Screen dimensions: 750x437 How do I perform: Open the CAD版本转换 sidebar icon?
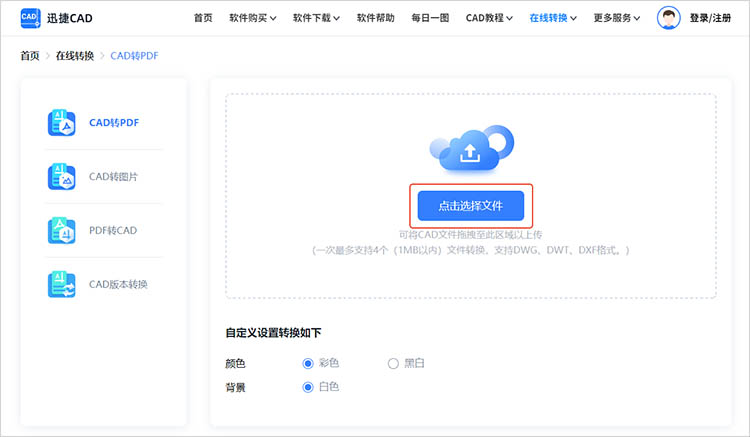62,284
